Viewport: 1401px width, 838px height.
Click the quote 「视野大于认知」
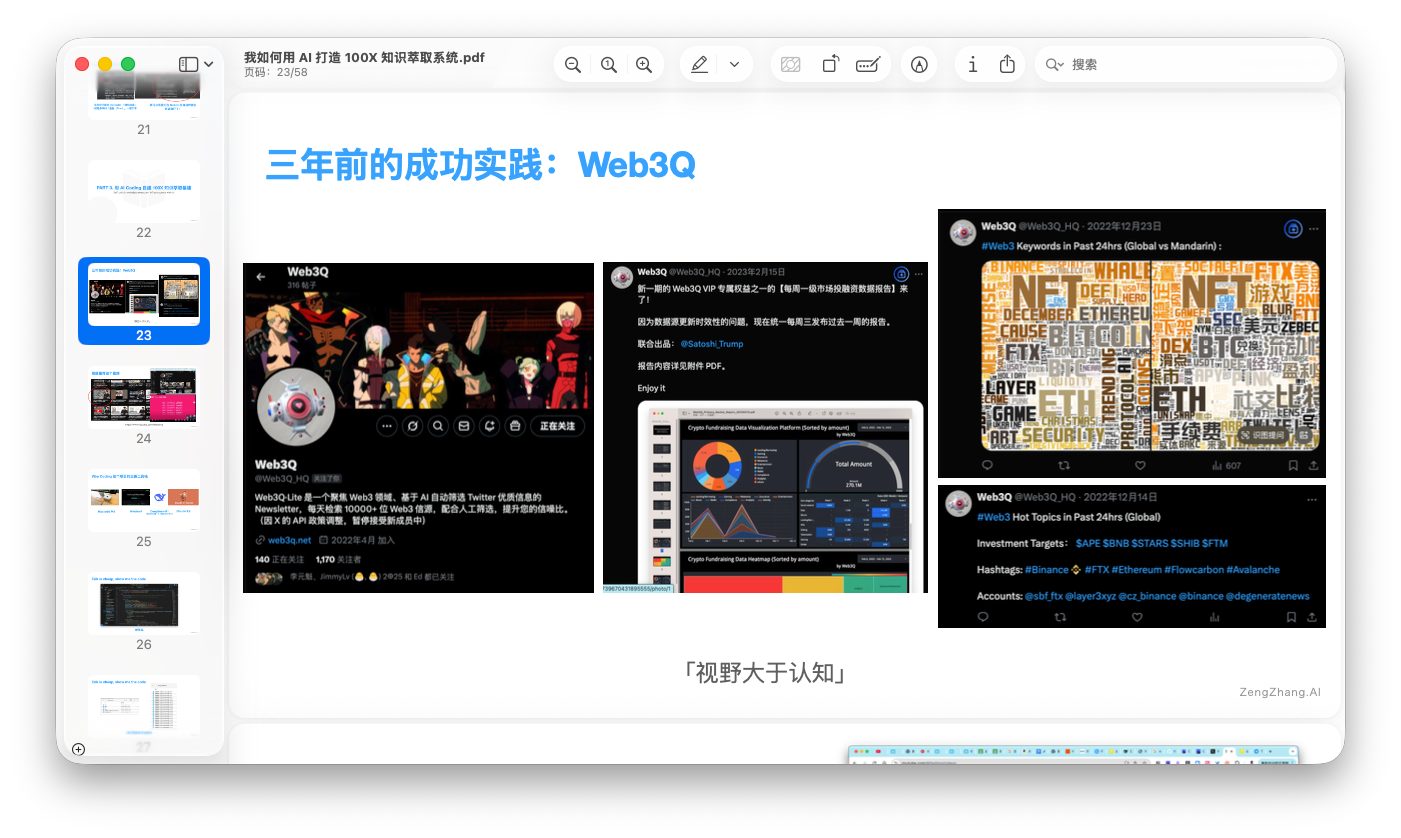(x=767, y=673)
